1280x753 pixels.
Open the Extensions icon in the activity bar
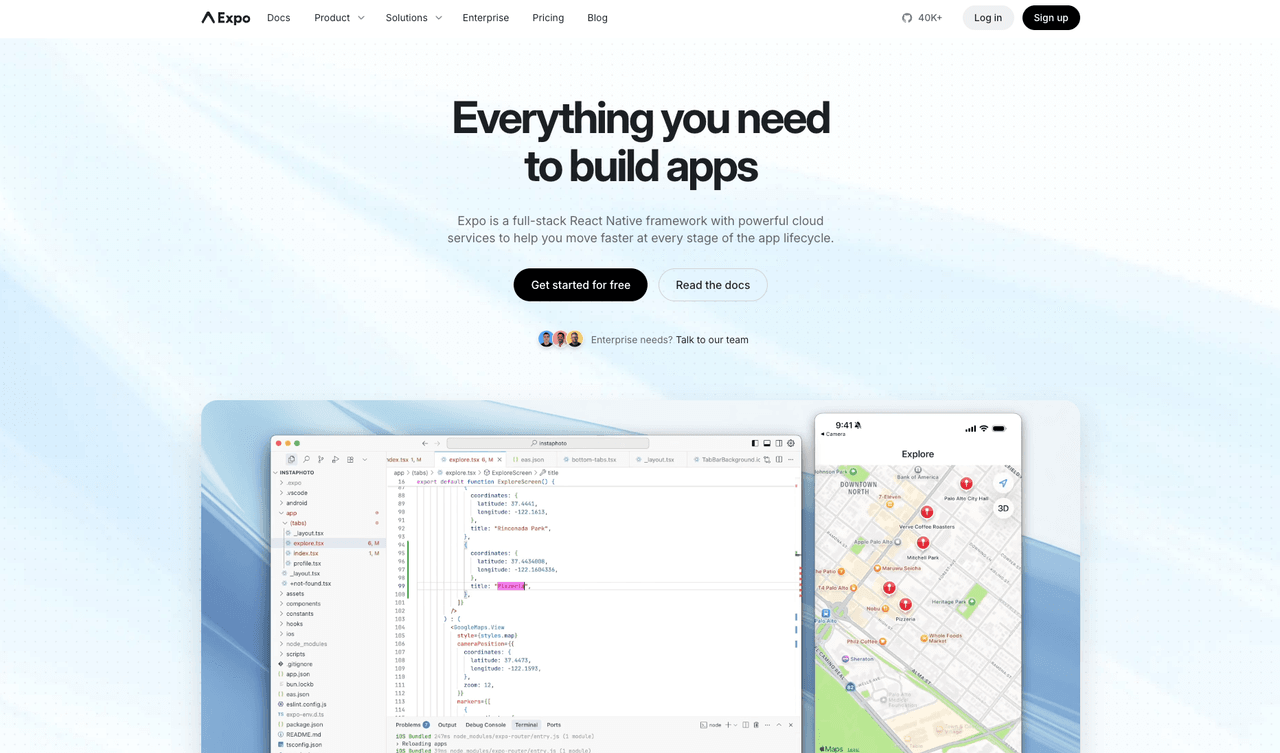pos(350,459)
